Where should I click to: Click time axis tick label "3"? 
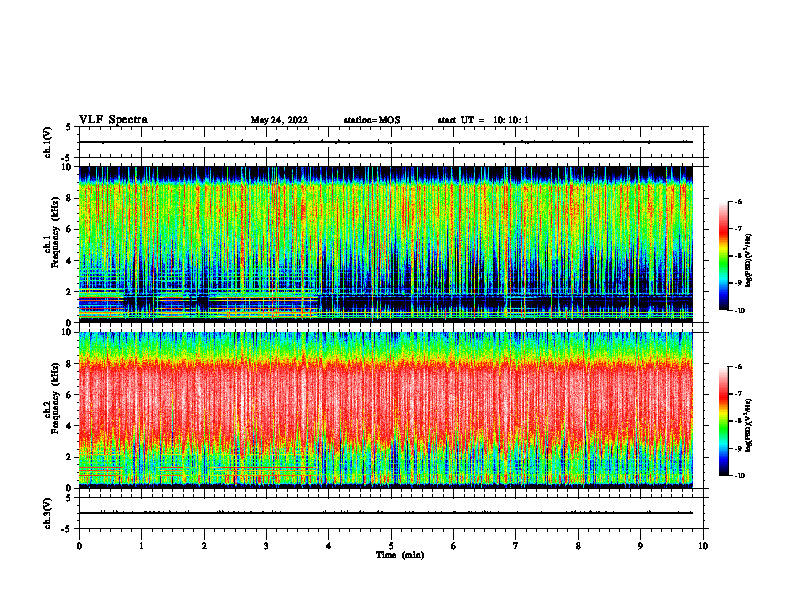[x=266, y=546]
